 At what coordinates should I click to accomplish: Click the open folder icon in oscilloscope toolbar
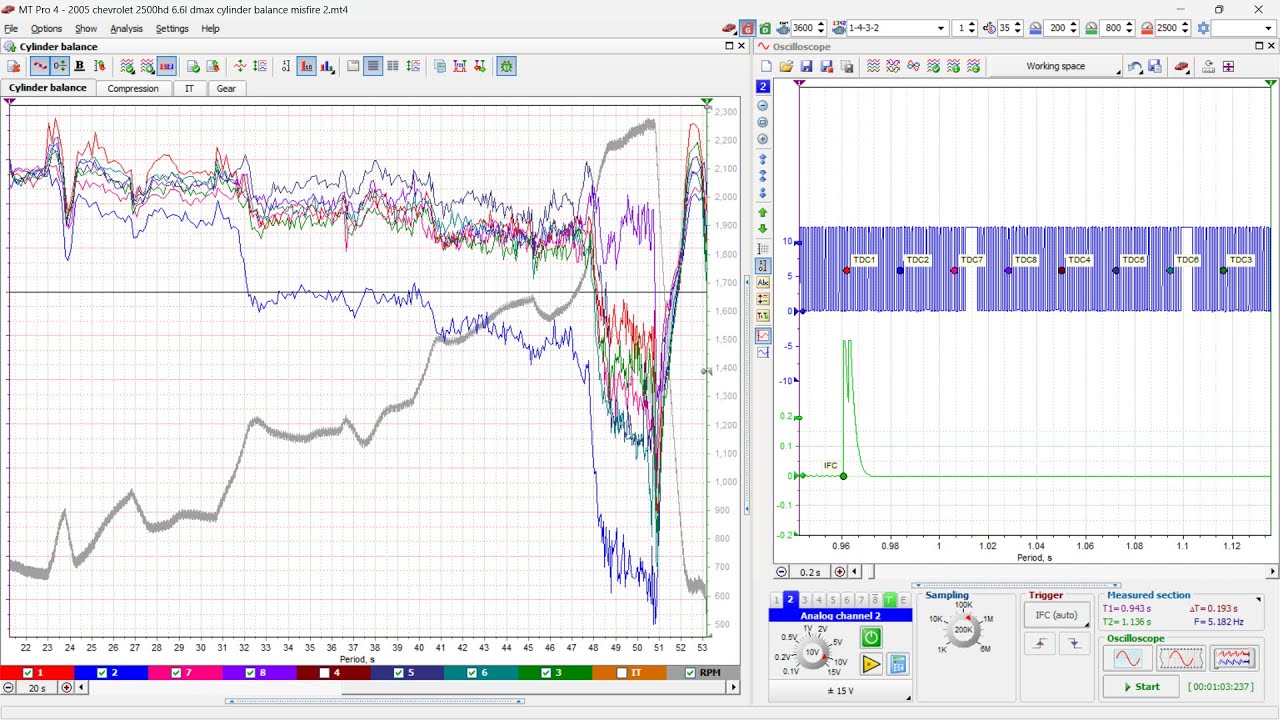[x=786, y=66]
